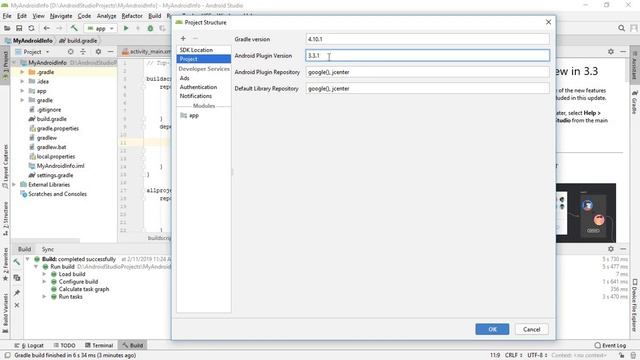This screenshot has height=360, width=640.
Task: Open the Refactor menu
Action: point(132,16)
